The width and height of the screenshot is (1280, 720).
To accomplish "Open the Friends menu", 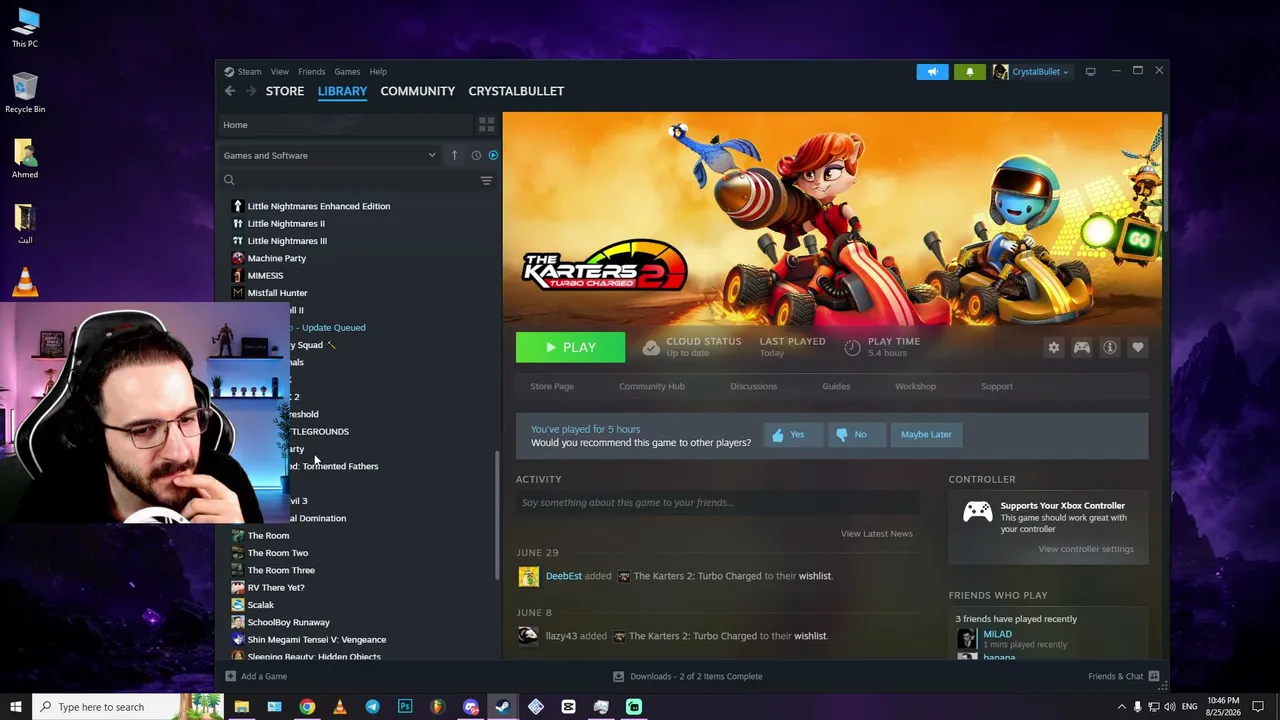I will coord(311,72).
